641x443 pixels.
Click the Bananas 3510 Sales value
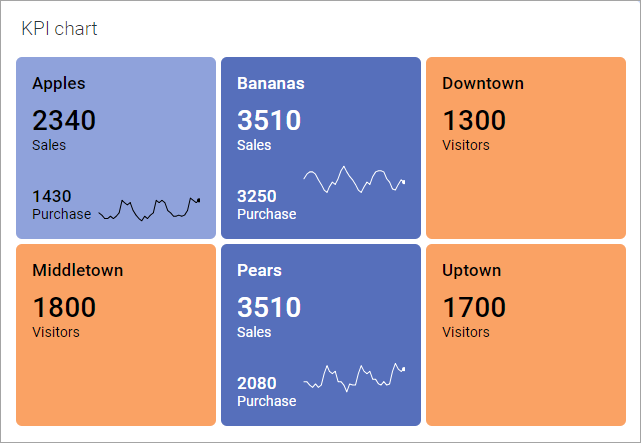(x=269, y=121)
